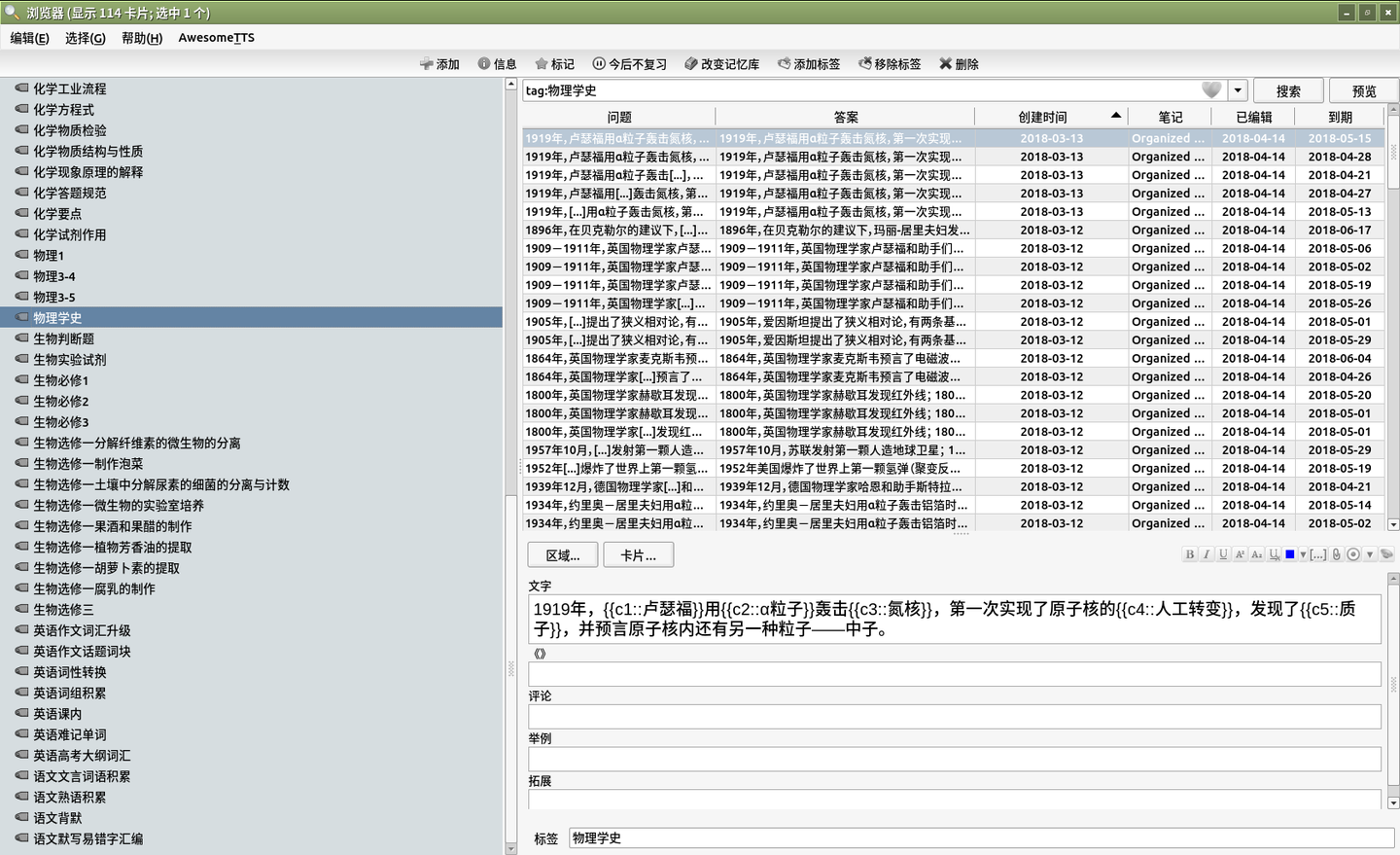Click the paperclip attach media icon
Viewport: 1400px width, 855px height.
[x=1337, y=554]
